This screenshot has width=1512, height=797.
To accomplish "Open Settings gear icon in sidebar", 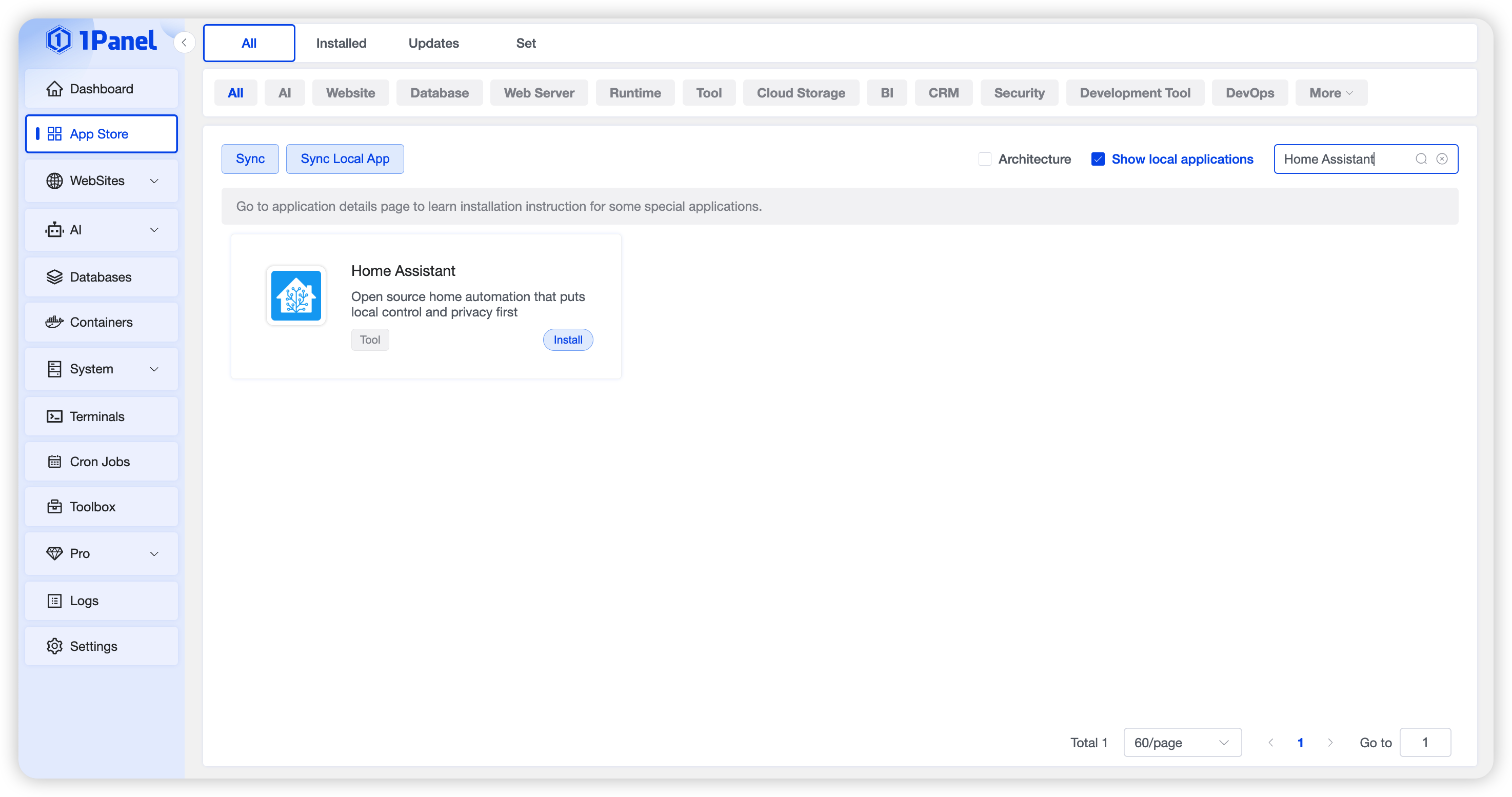I will [54, 646].
